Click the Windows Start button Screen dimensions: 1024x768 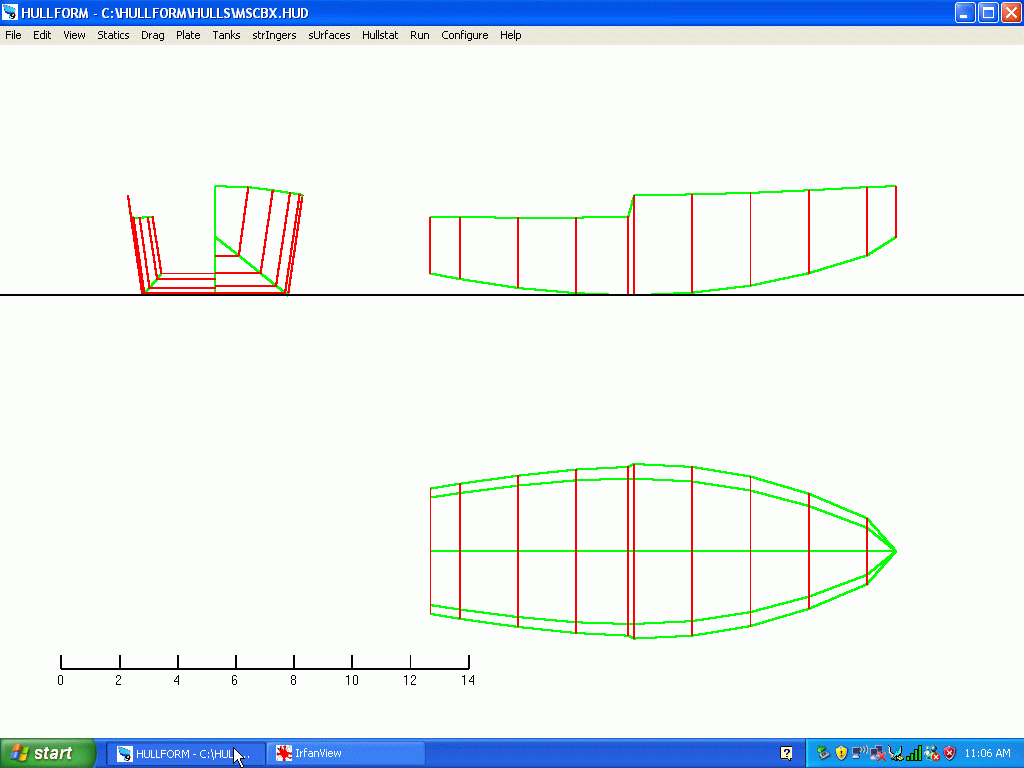(48, 753)
